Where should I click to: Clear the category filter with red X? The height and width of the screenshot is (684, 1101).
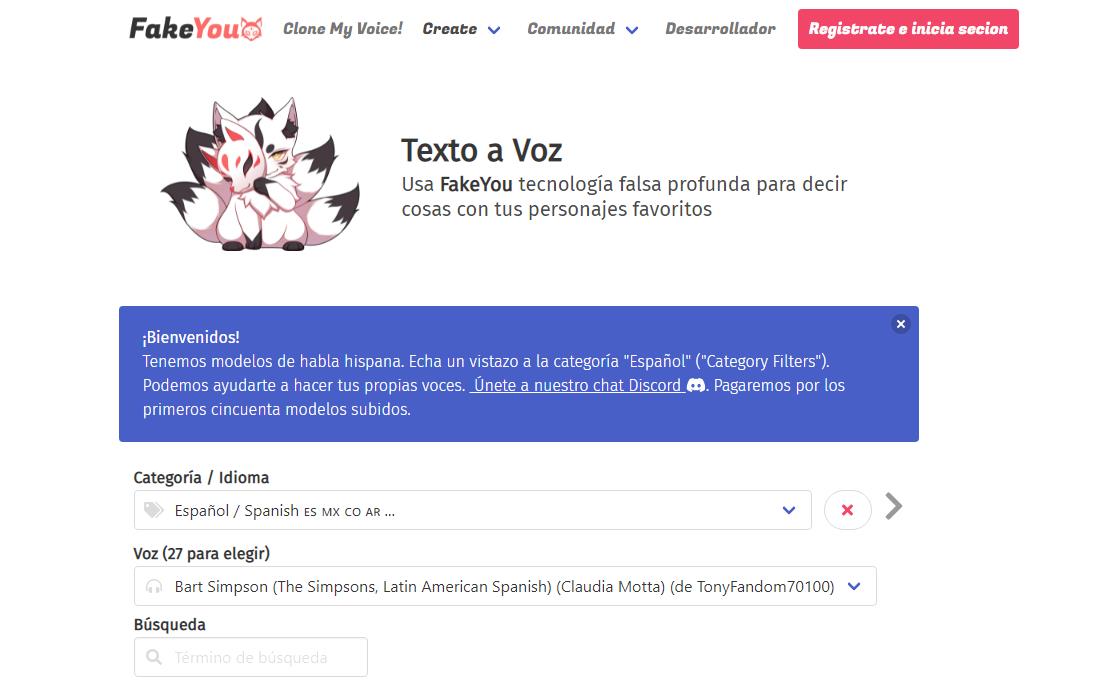848,510
